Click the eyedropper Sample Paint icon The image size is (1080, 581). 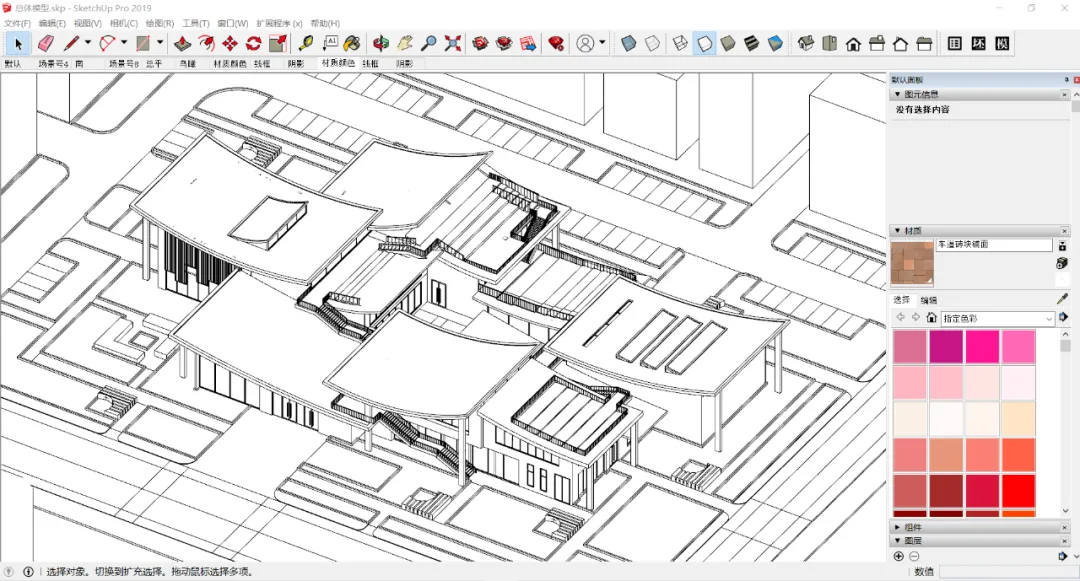point(1062,299)
